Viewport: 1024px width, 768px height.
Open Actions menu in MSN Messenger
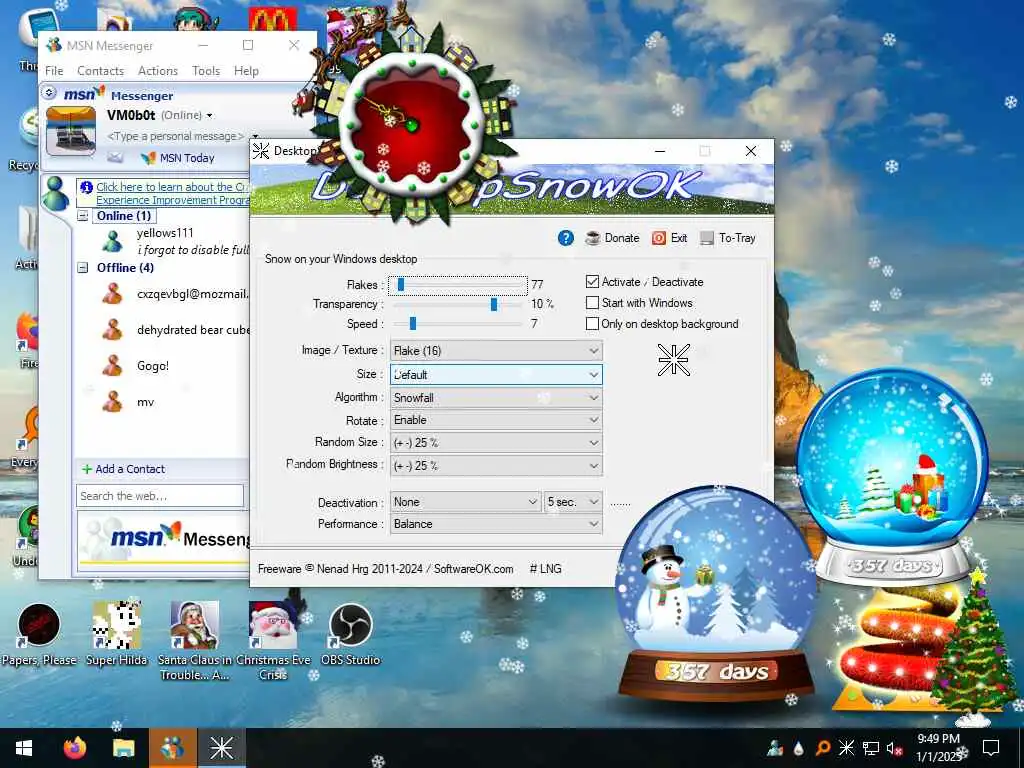click(158, 71)
